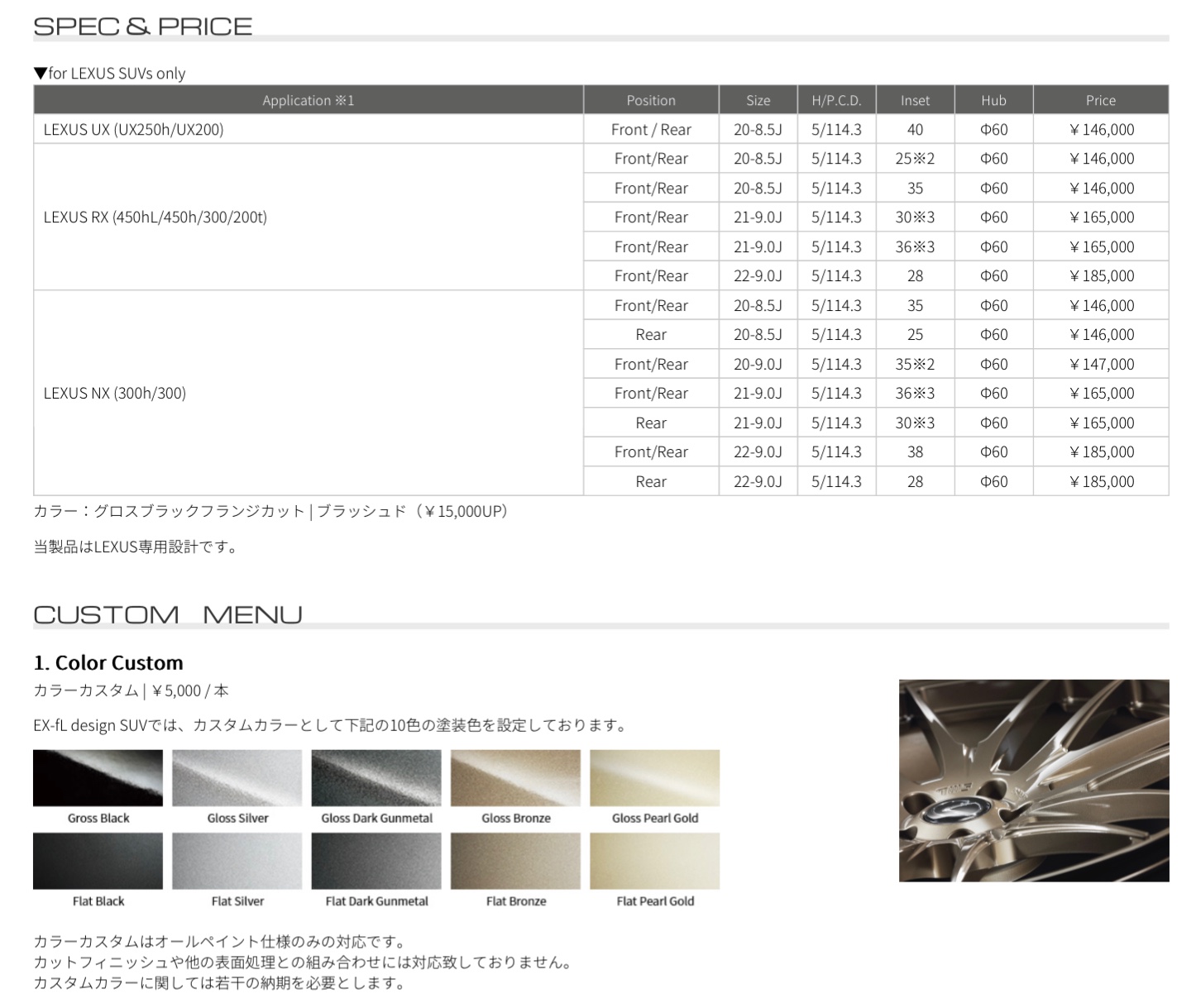Click 'Rear' in the NX 21-9.0J row
1196x1008 pixels.
click(651, 423)
